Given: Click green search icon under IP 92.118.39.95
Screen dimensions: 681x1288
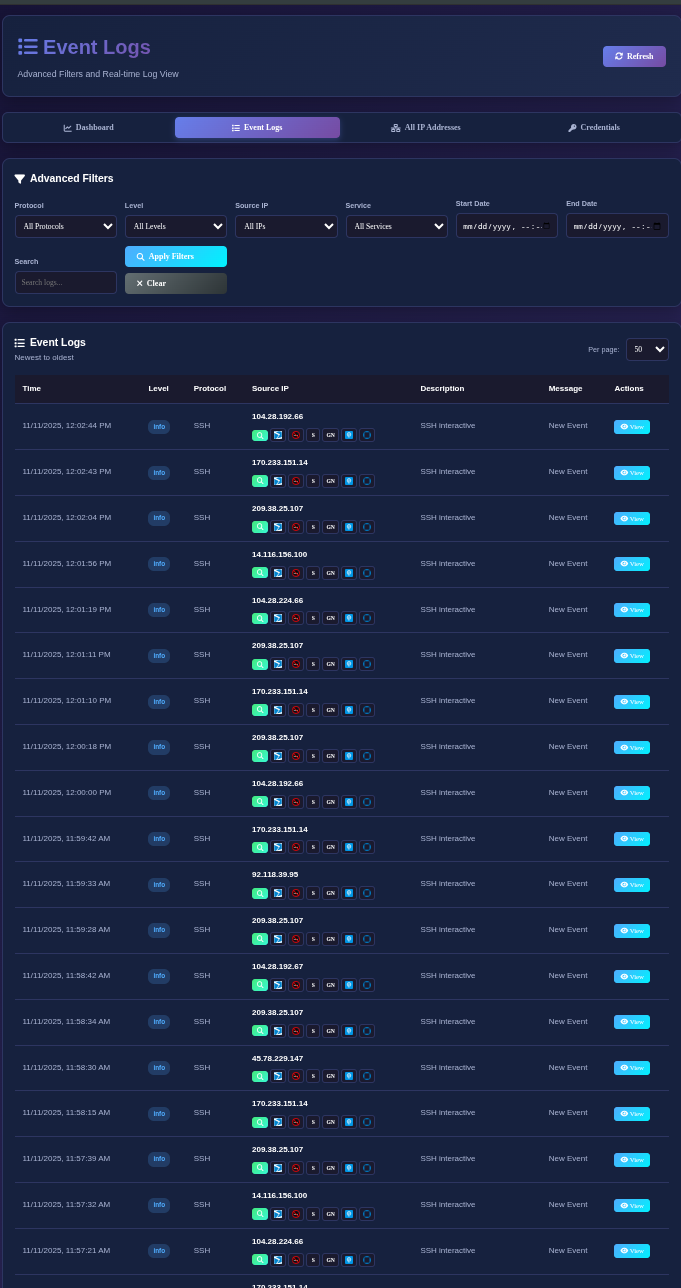Looking at the screenshot, I should pos(260,893).
